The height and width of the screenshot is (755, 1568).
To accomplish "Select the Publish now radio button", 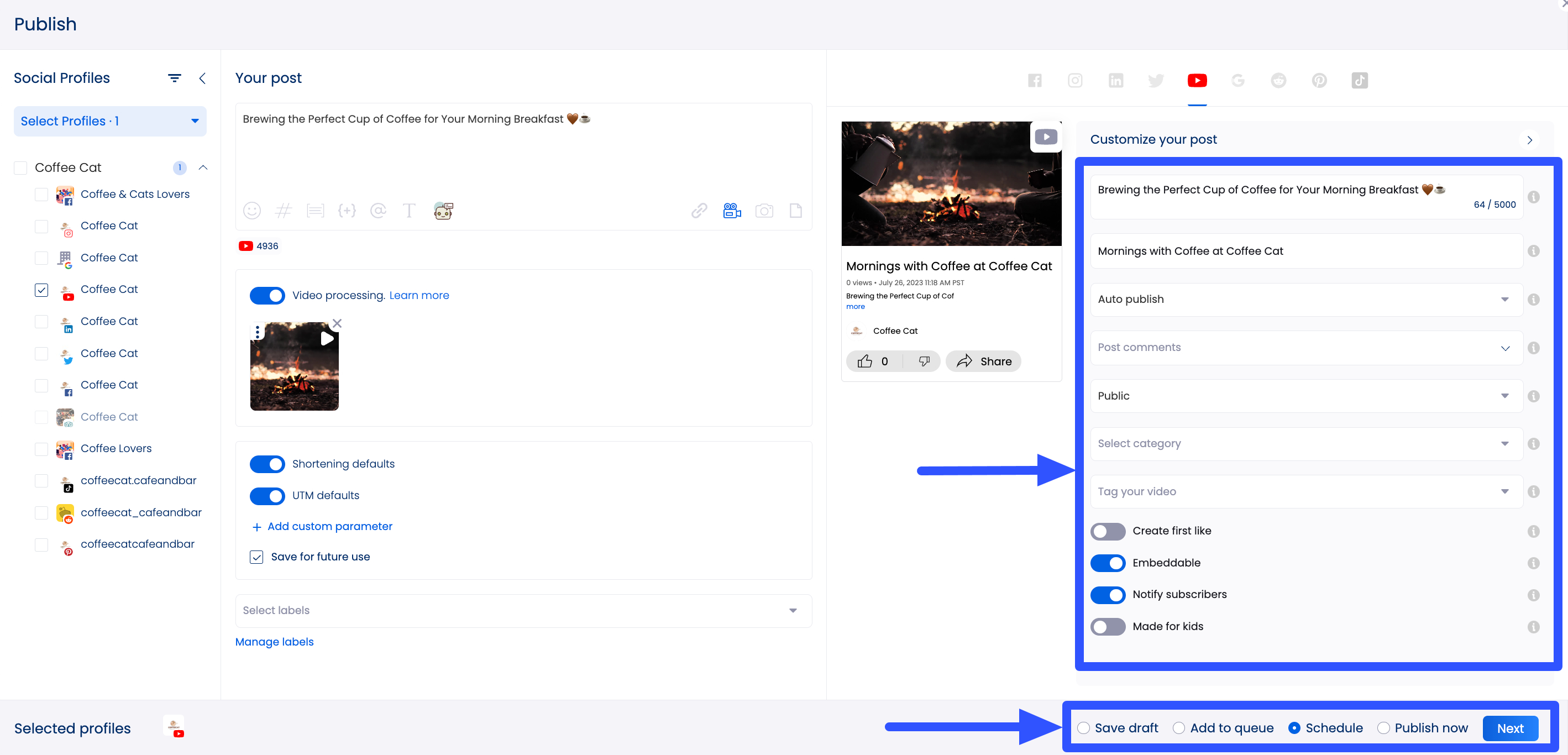I will (1384, 727).
